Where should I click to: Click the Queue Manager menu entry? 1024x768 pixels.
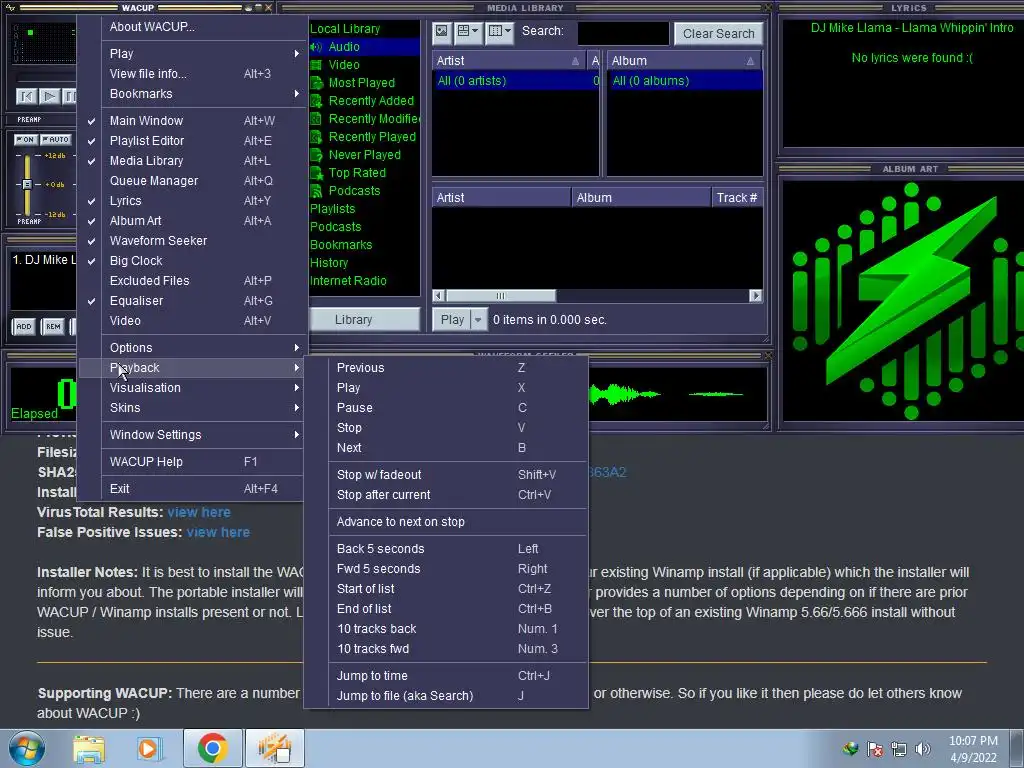[193, 181]
